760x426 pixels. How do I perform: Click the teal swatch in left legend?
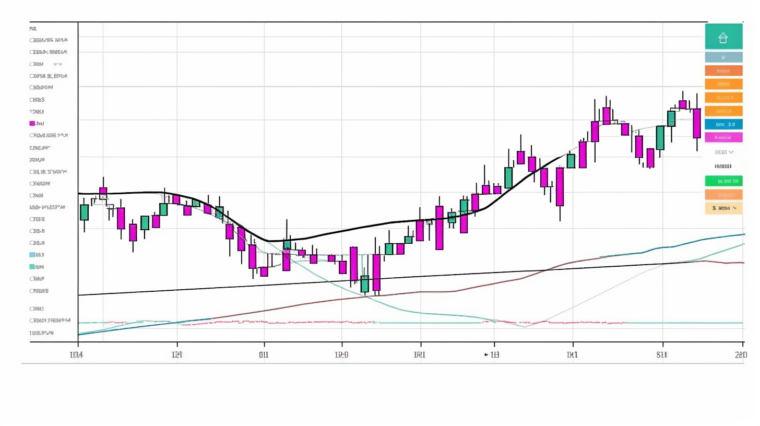pos(33,267)
